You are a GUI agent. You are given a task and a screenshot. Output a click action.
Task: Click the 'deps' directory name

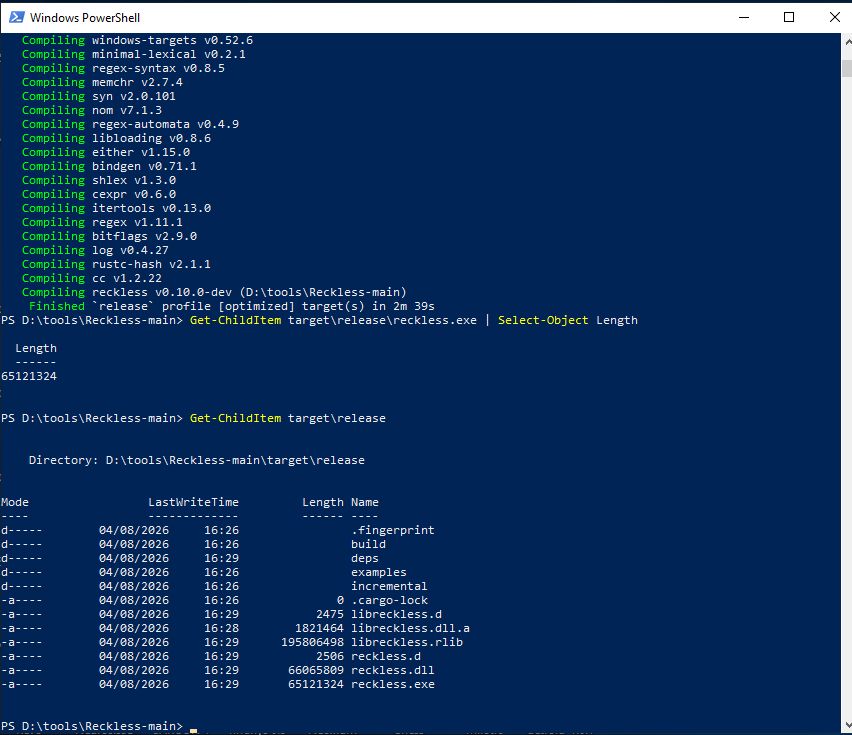[x=365, y=558]
